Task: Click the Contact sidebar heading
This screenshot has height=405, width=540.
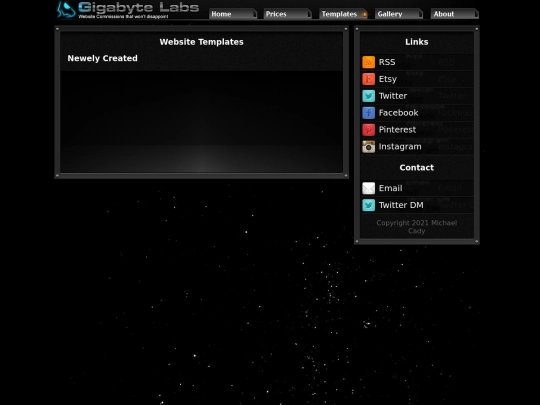Action: pyautogui.click(x=417, y=168)
